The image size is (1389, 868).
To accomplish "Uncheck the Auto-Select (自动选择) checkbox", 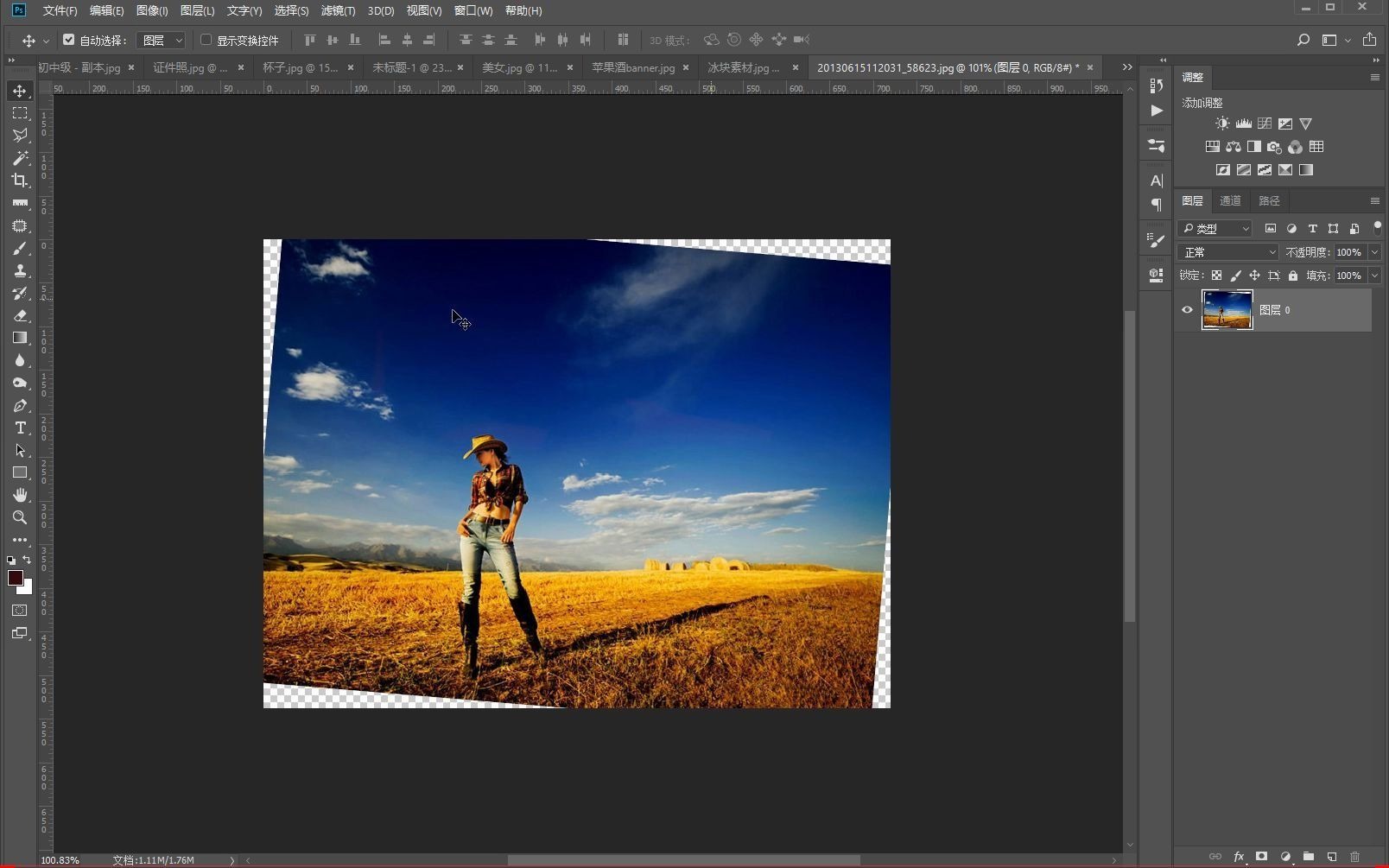I will point(69,40).
